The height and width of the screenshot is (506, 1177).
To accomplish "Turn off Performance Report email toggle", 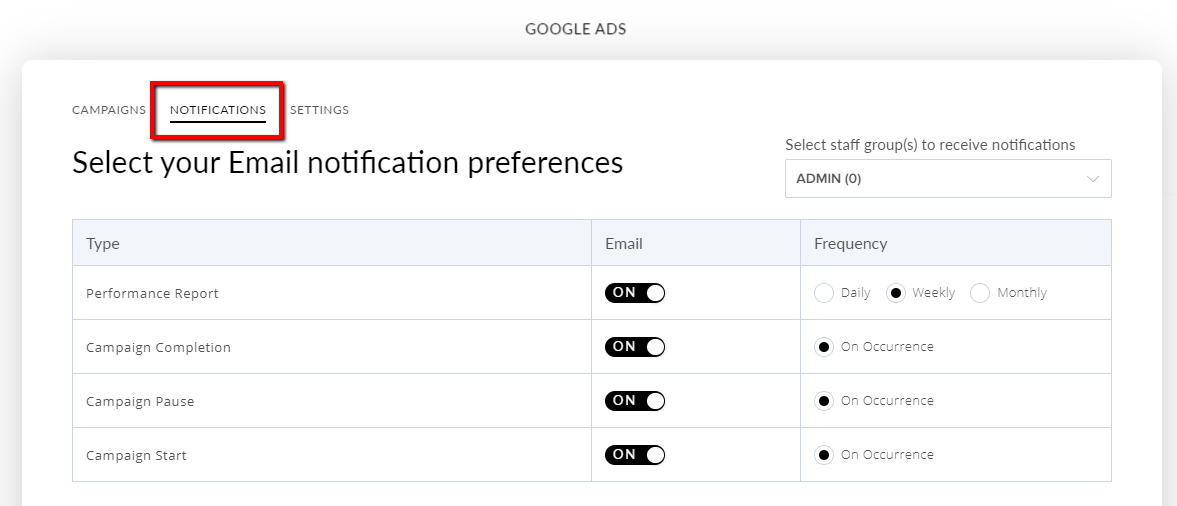I will pyautogui.click(x=635, y=293).
